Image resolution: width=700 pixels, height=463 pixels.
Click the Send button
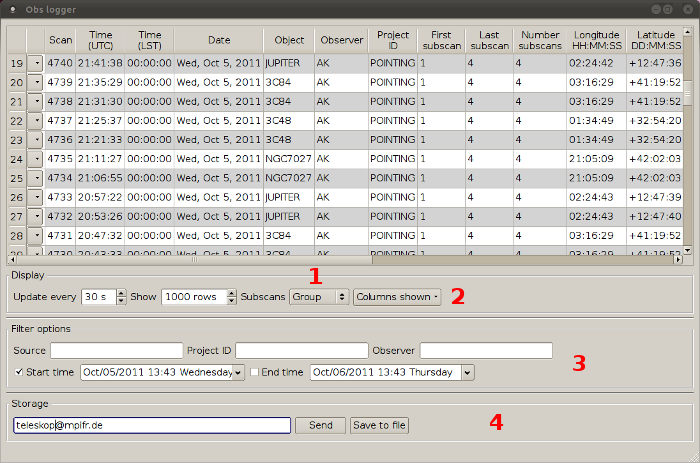click(321, 425)
